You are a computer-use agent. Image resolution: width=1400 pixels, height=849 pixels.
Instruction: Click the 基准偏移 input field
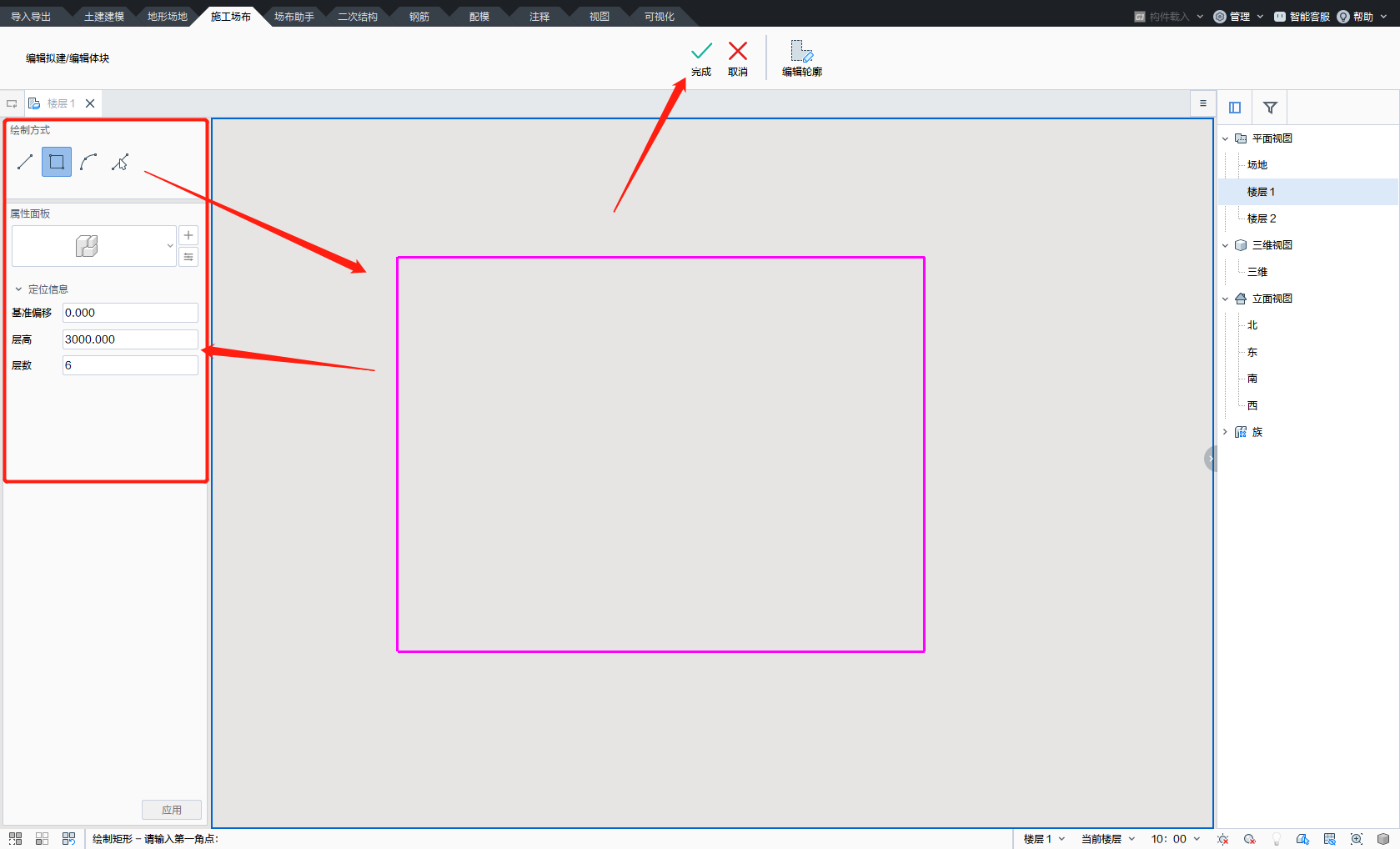[x=130, y=313]
